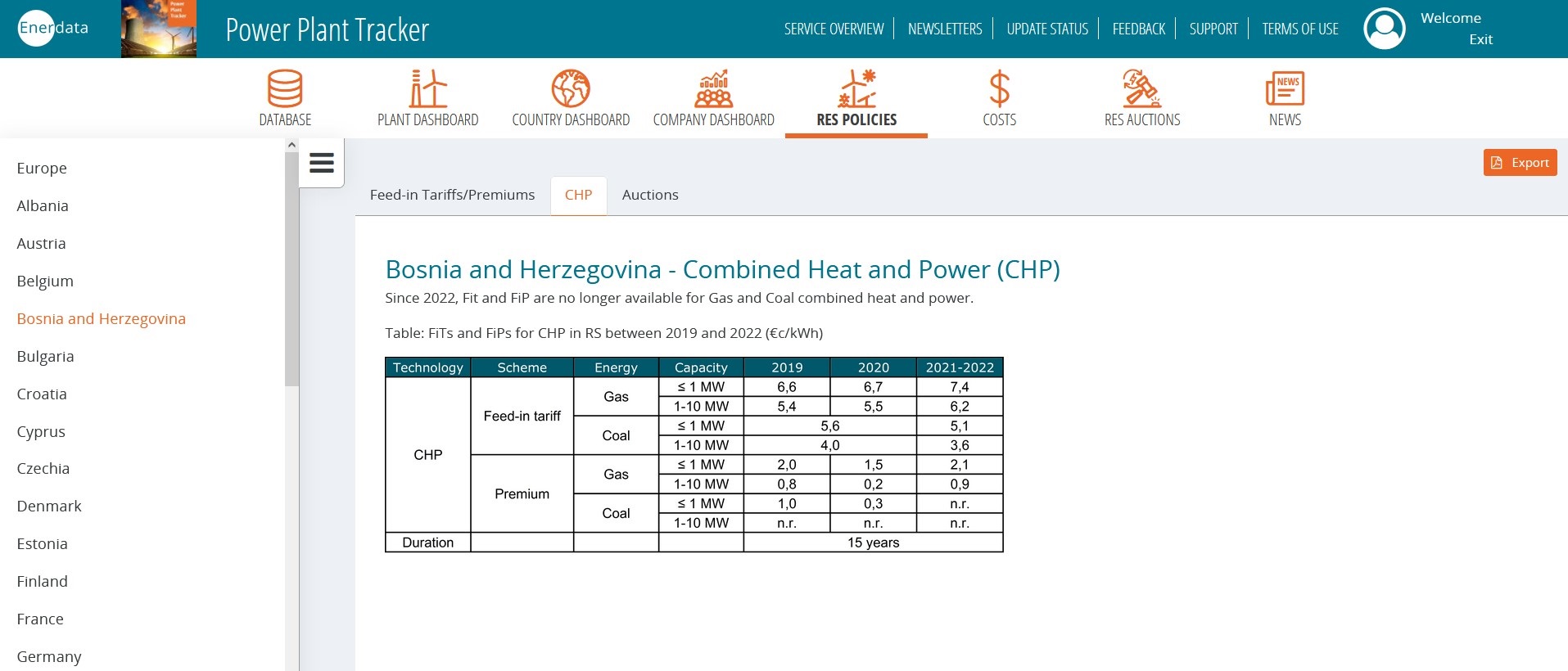Image resolution: width=1568 pixels, height=671 pixels.
Task: Click the Scheme column header
Action: [522, 367]
